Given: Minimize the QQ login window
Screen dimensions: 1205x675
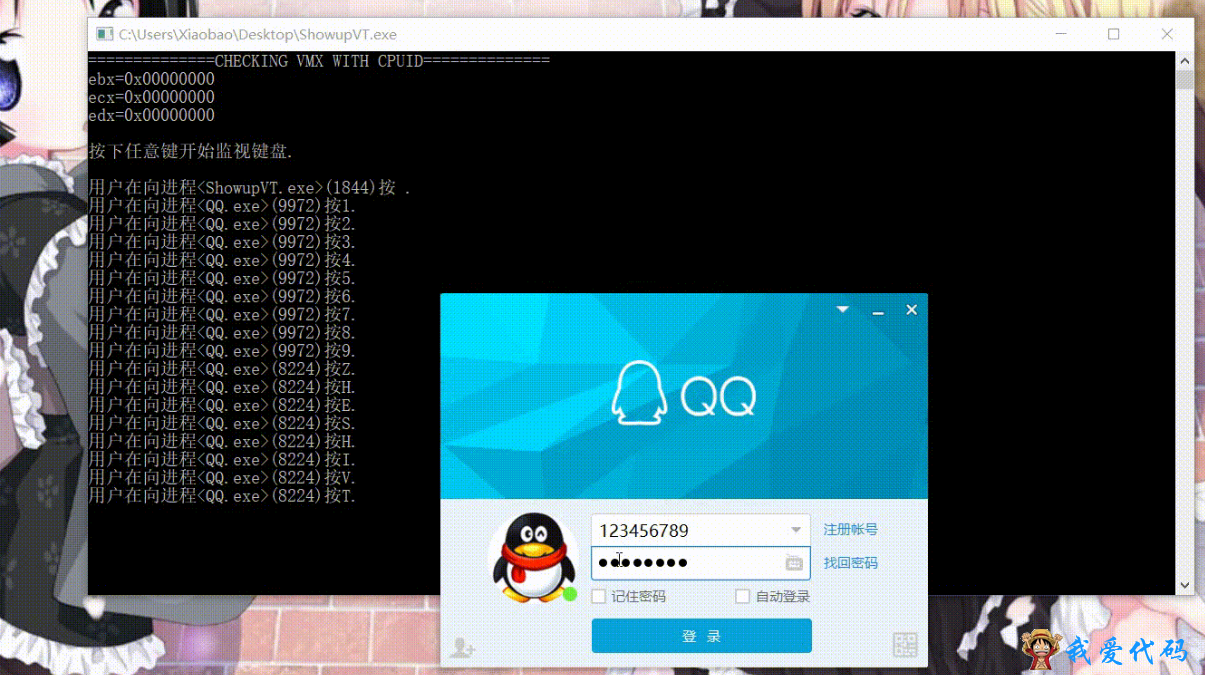Looking at the screenshot, I should coord(878,311).
